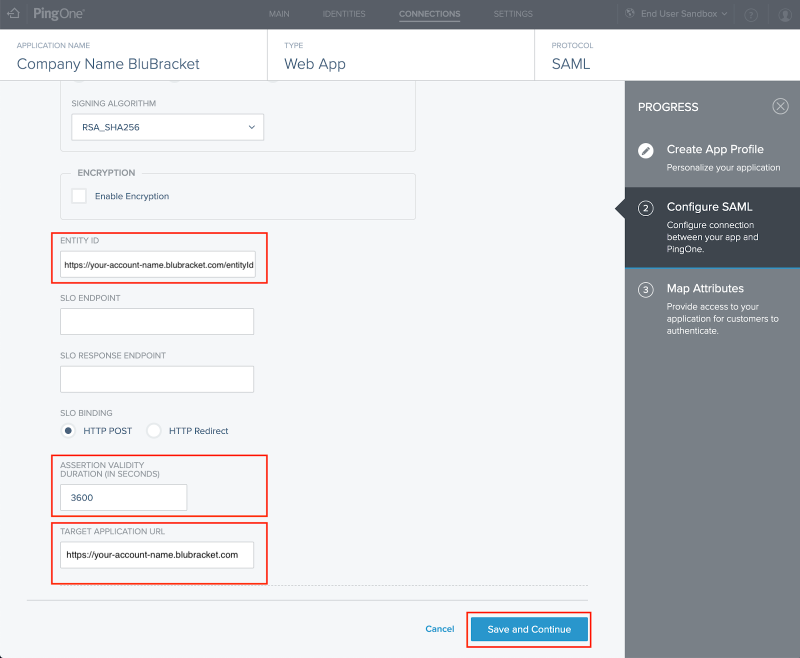The width and height of the screenshot is (800, 658).
Task: Select the HTTP POST radio button
Action: click(68, 431)
